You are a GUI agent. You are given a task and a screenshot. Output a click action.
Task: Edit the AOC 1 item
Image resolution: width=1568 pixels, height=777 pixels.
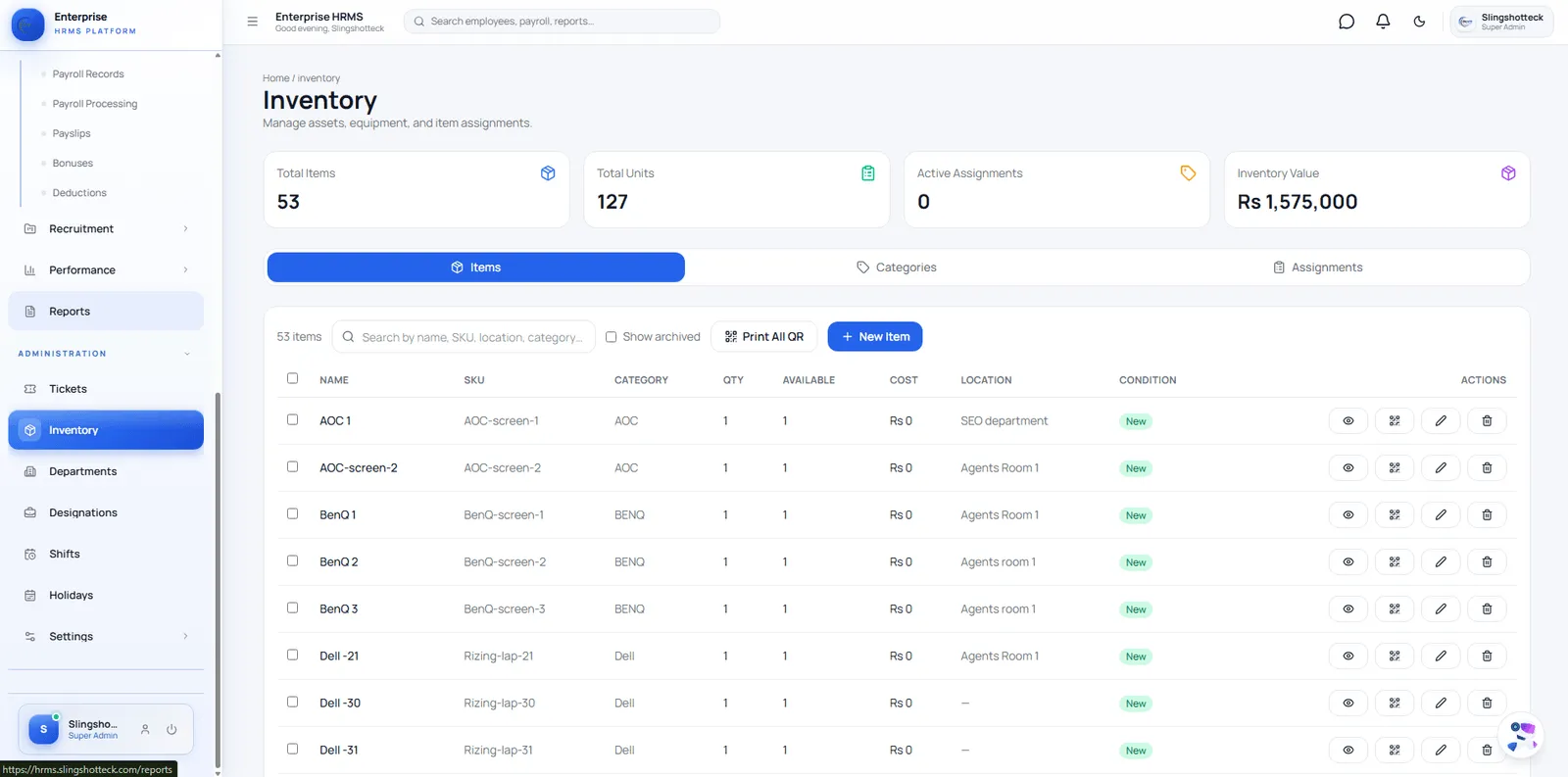point(1441,421)
